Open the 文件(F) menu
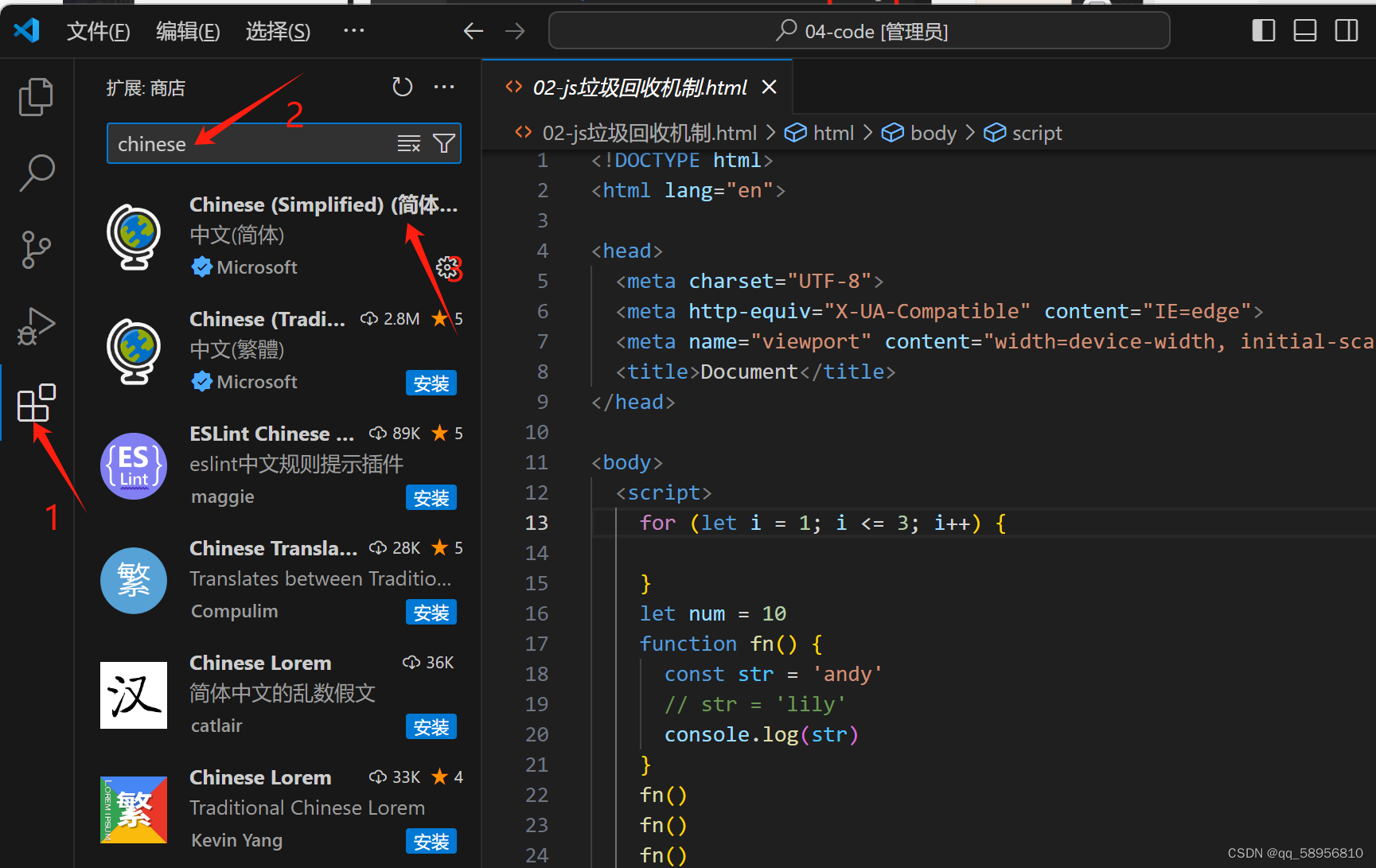 [98, 31]
